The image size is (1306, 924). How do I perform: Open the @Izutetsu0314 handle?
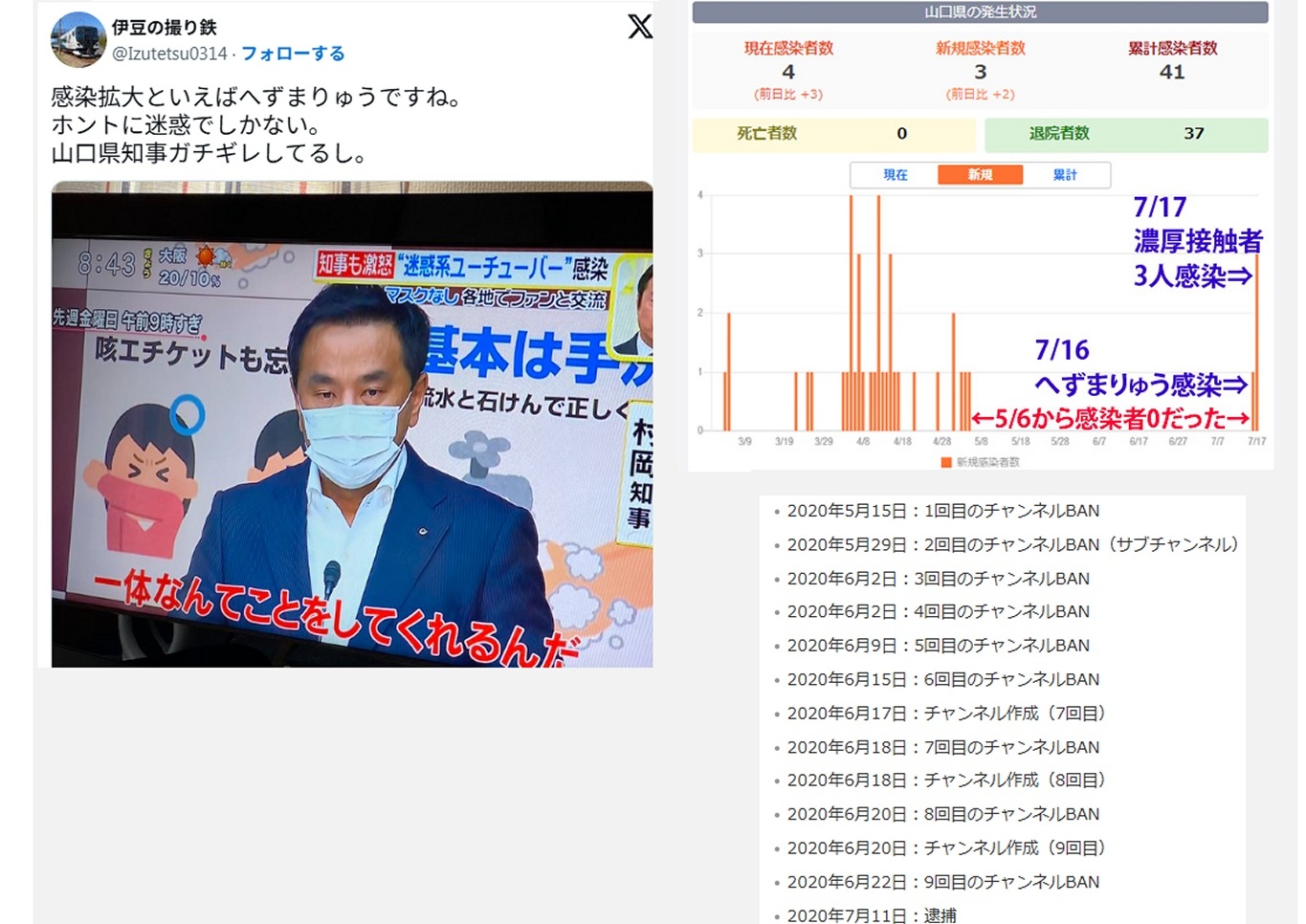click(x=169, y=54)
